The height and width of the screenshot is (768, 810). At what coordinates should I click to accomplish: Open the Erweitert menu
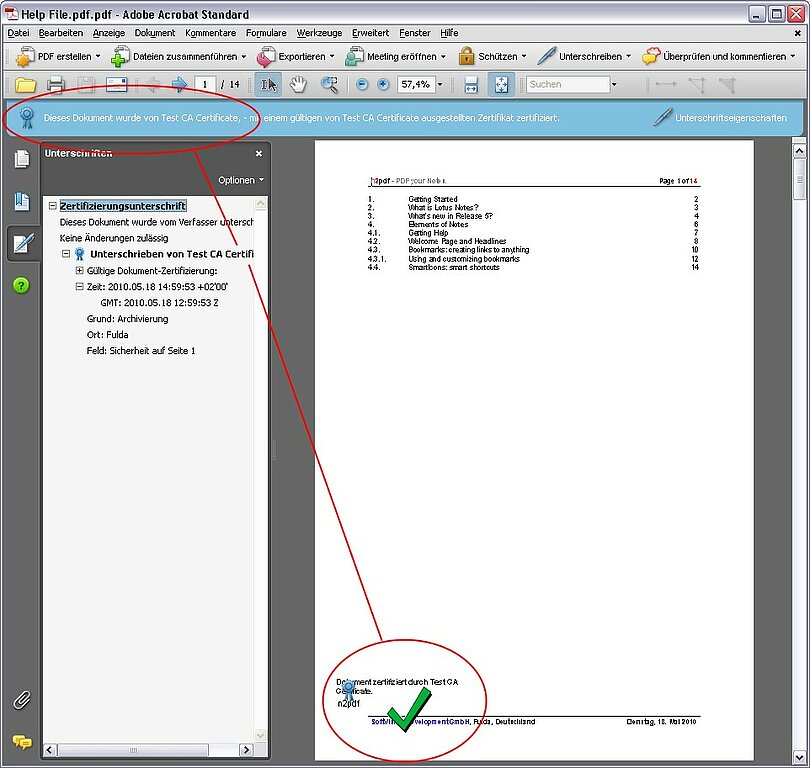370,33
